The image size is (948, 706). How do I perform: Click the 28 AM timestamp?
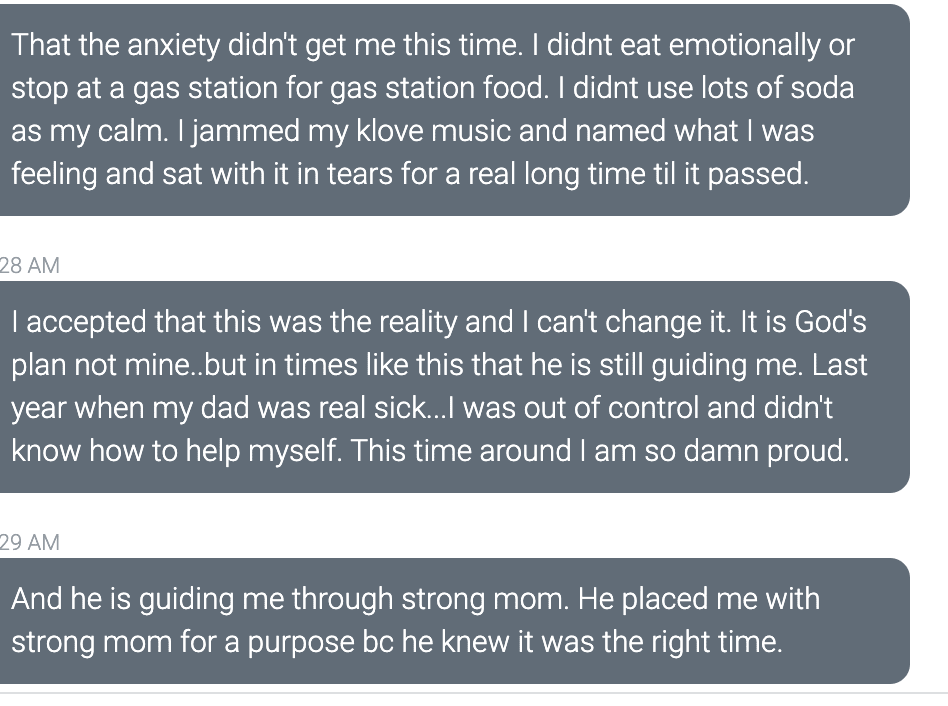pos(30,265)
